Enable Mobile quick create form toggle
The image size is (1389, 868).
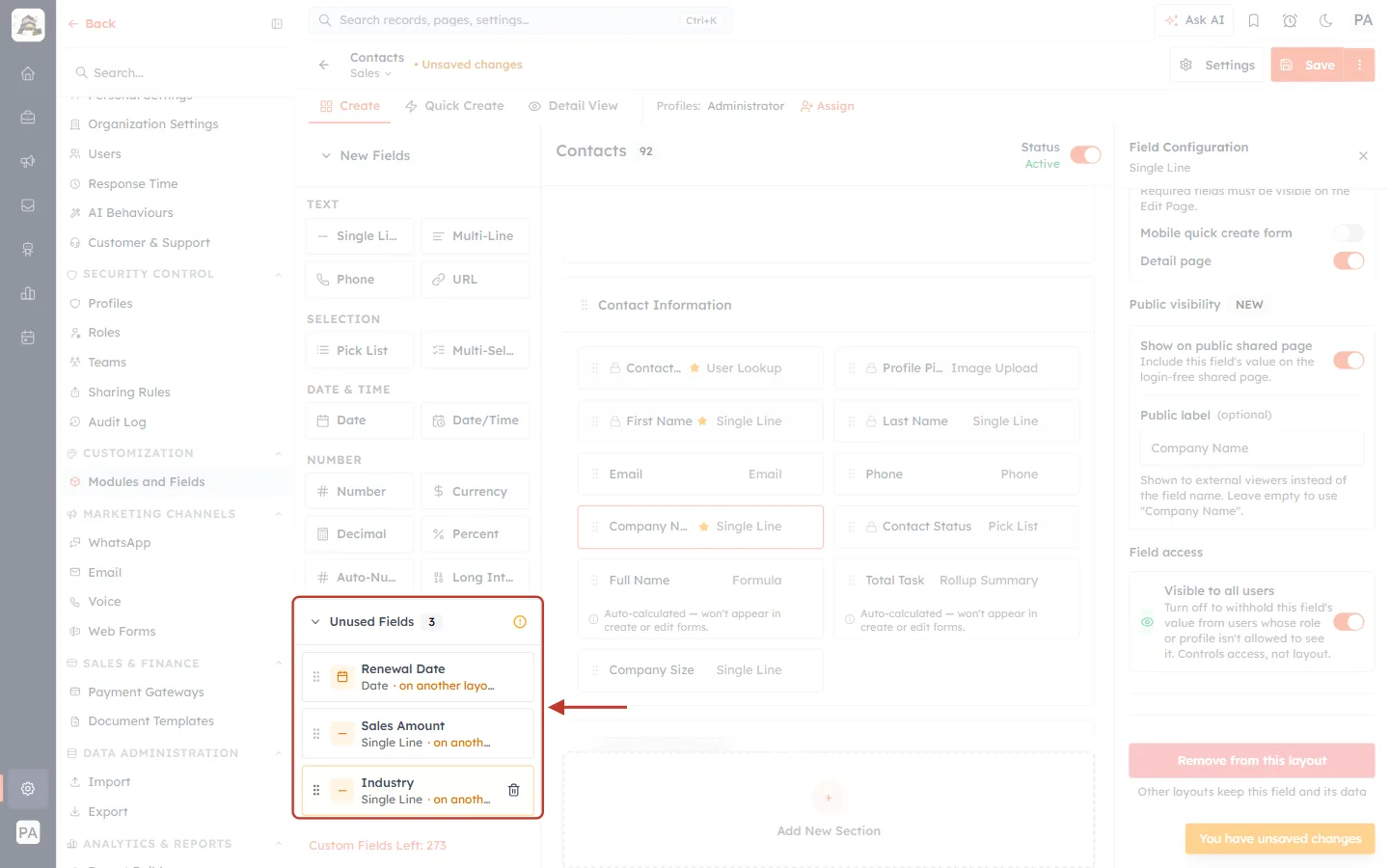point(1348,233)
